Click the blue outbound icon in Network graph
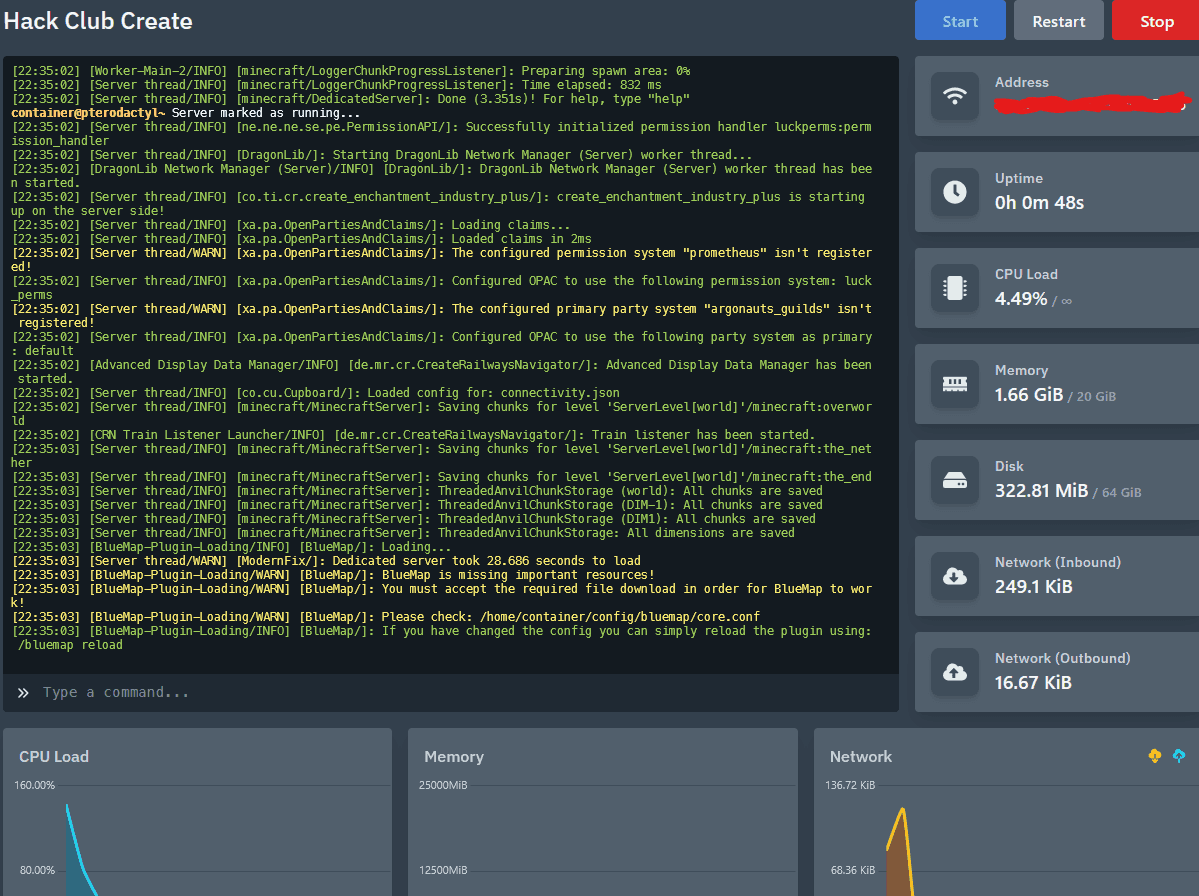Screen dimensions: 1199x896 (x=1178, y=756)
